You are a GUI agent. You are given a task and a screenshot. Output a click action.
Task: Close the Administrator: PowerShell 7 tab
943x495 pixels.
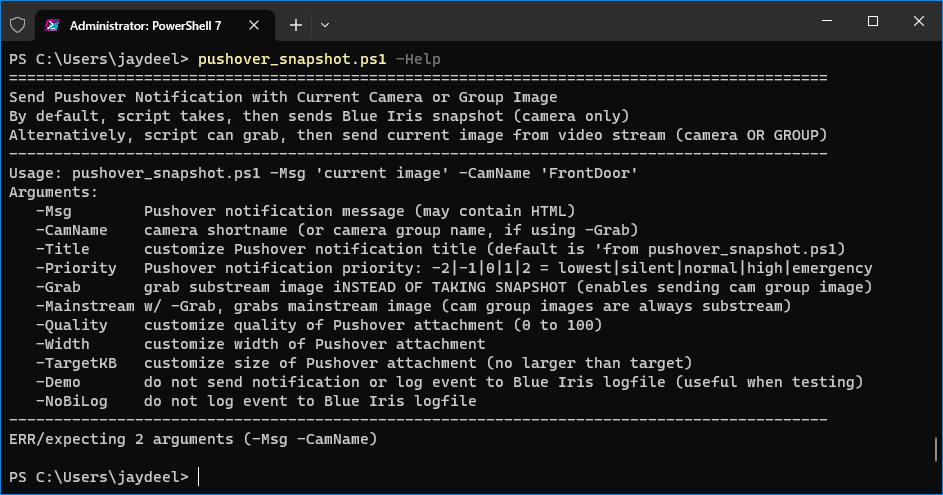coord(254,25)
